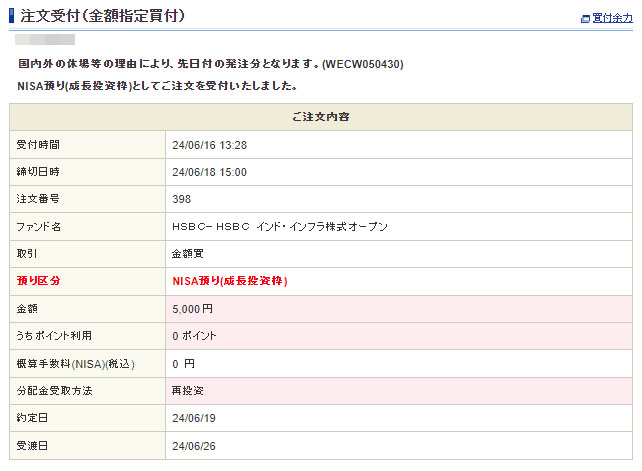Viewport: 642px width, 471px height.
Task: Click the 再投資 distribution method value
Action: [x=188, y=390]
